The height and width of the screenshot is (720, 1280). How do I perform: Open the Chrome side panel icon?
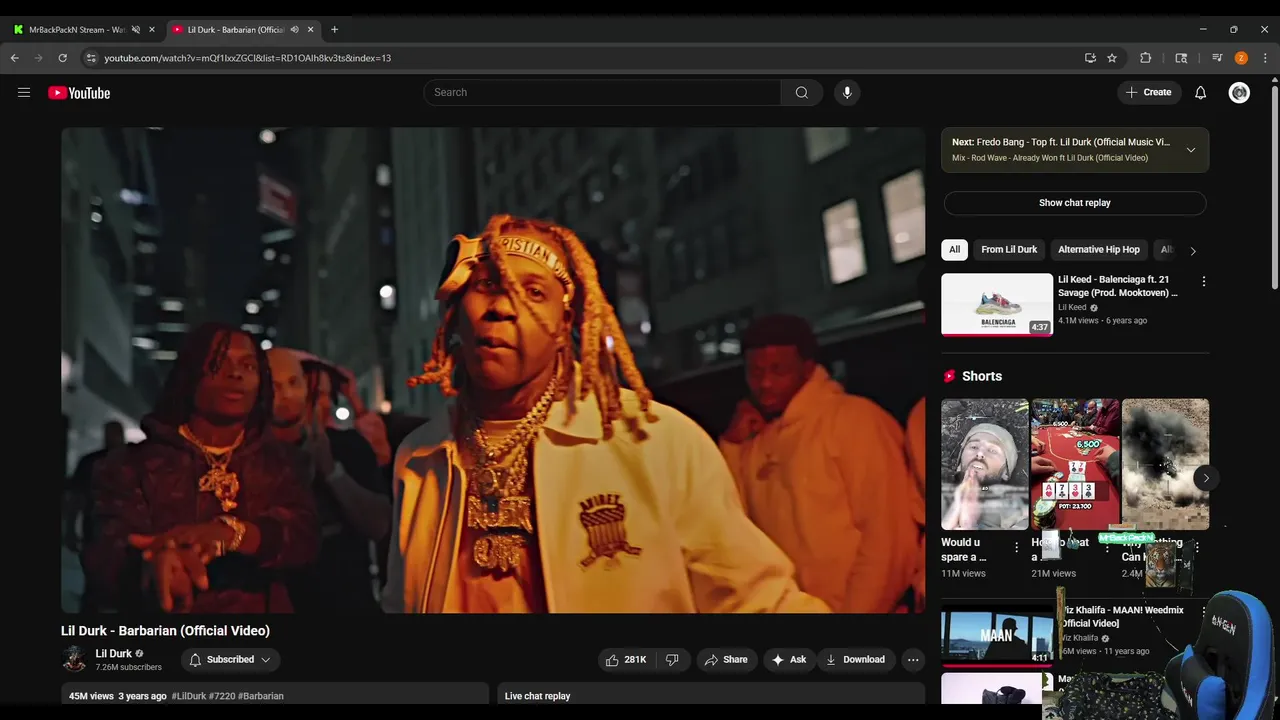tap(1181, 58)
